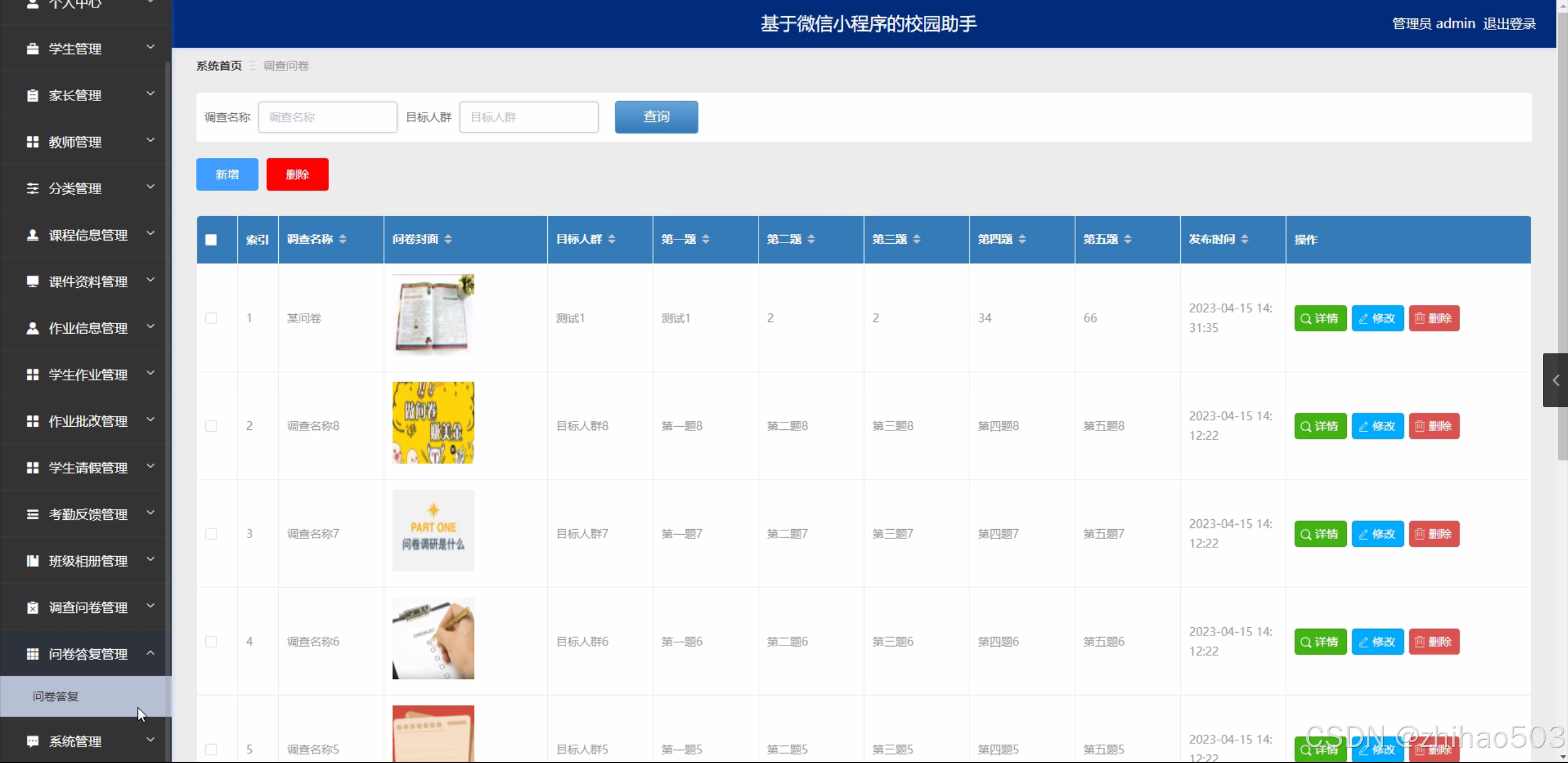Sort by 调查名称 column arrows
Image resolution: width=1568 pixels, height=763 pixels.
(343, 239)
